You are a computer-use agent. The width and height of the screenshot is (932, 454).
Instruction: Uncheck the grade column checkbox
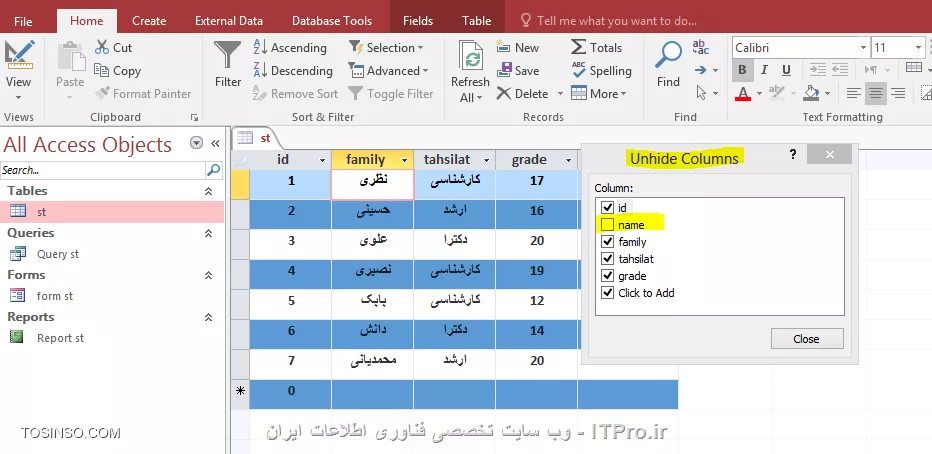pyautogui.click(x=607, y=275)
